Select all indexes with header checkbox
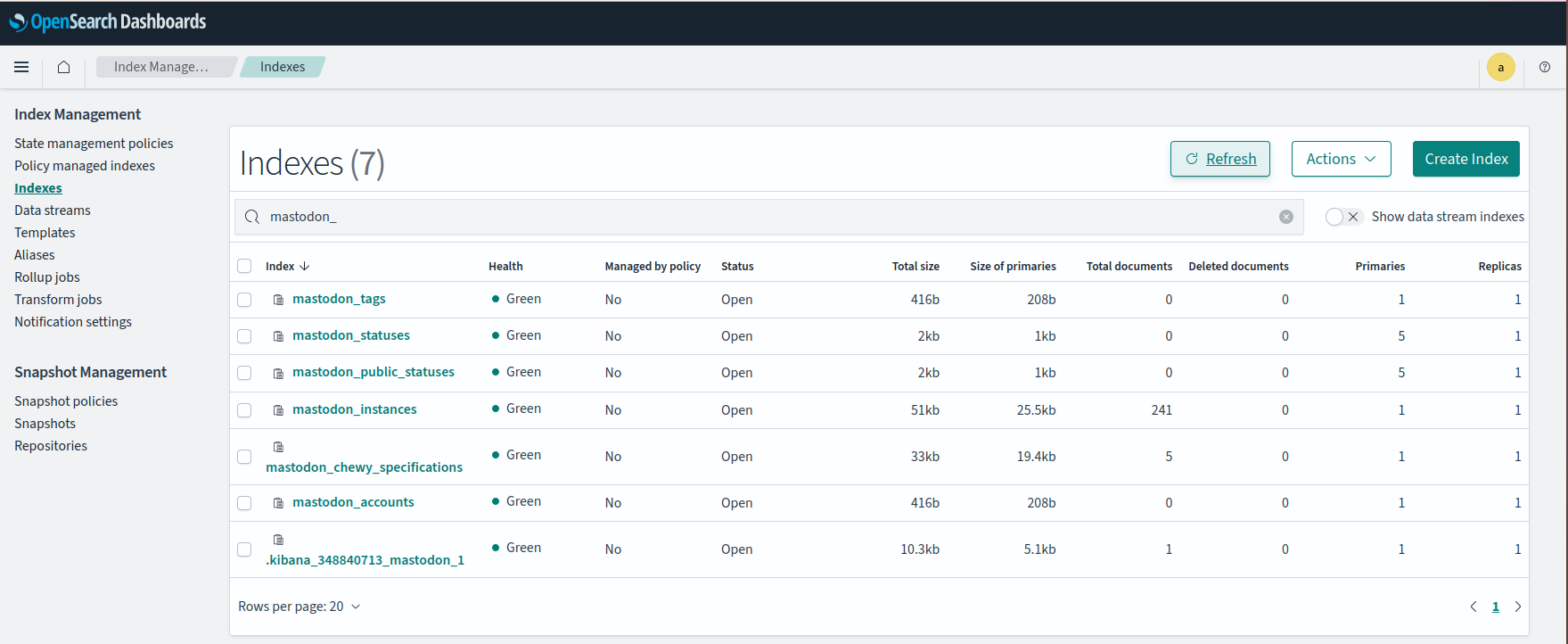The height and width of the screenshot is (644, 1568). tap(244, 266)
